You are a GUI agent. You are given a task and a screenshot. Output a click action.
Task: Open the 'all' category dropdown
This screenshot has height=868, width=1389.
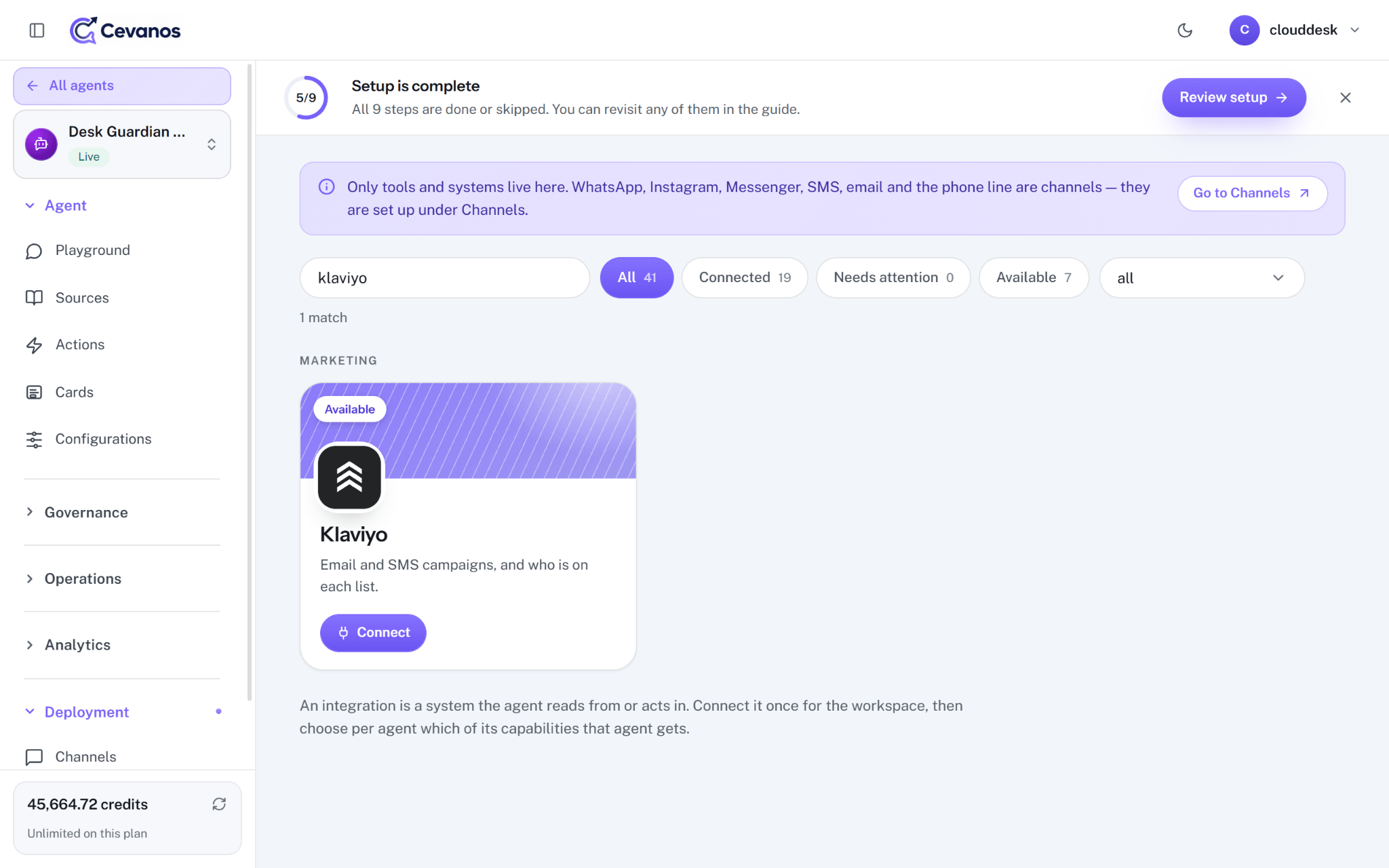[1202, 278]
